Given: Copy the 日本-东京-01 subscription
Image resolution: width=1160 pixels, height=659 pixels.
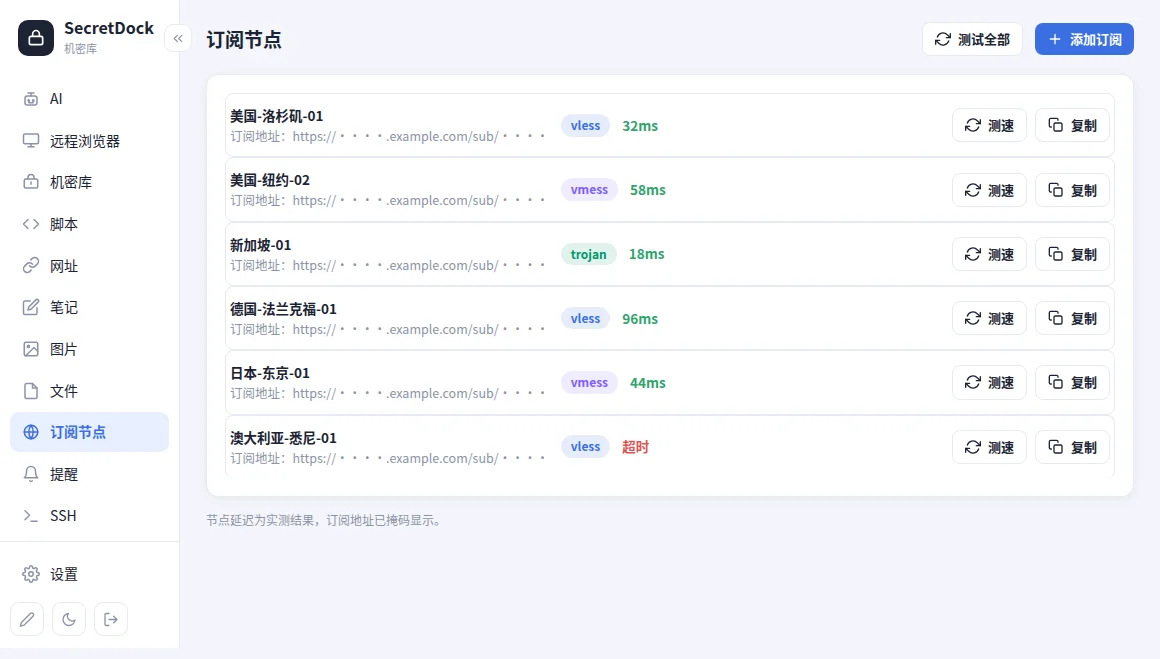Looking at the screenshot, I should 1072,382.
